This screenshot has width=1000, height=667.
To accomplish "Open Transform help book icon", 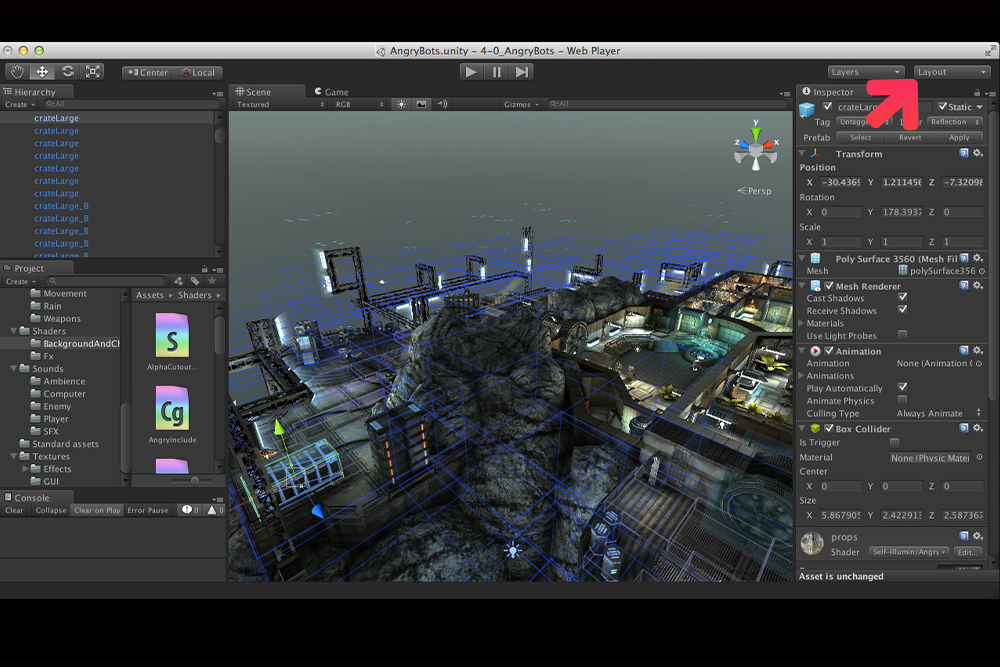I will click(x=964, y=153).
